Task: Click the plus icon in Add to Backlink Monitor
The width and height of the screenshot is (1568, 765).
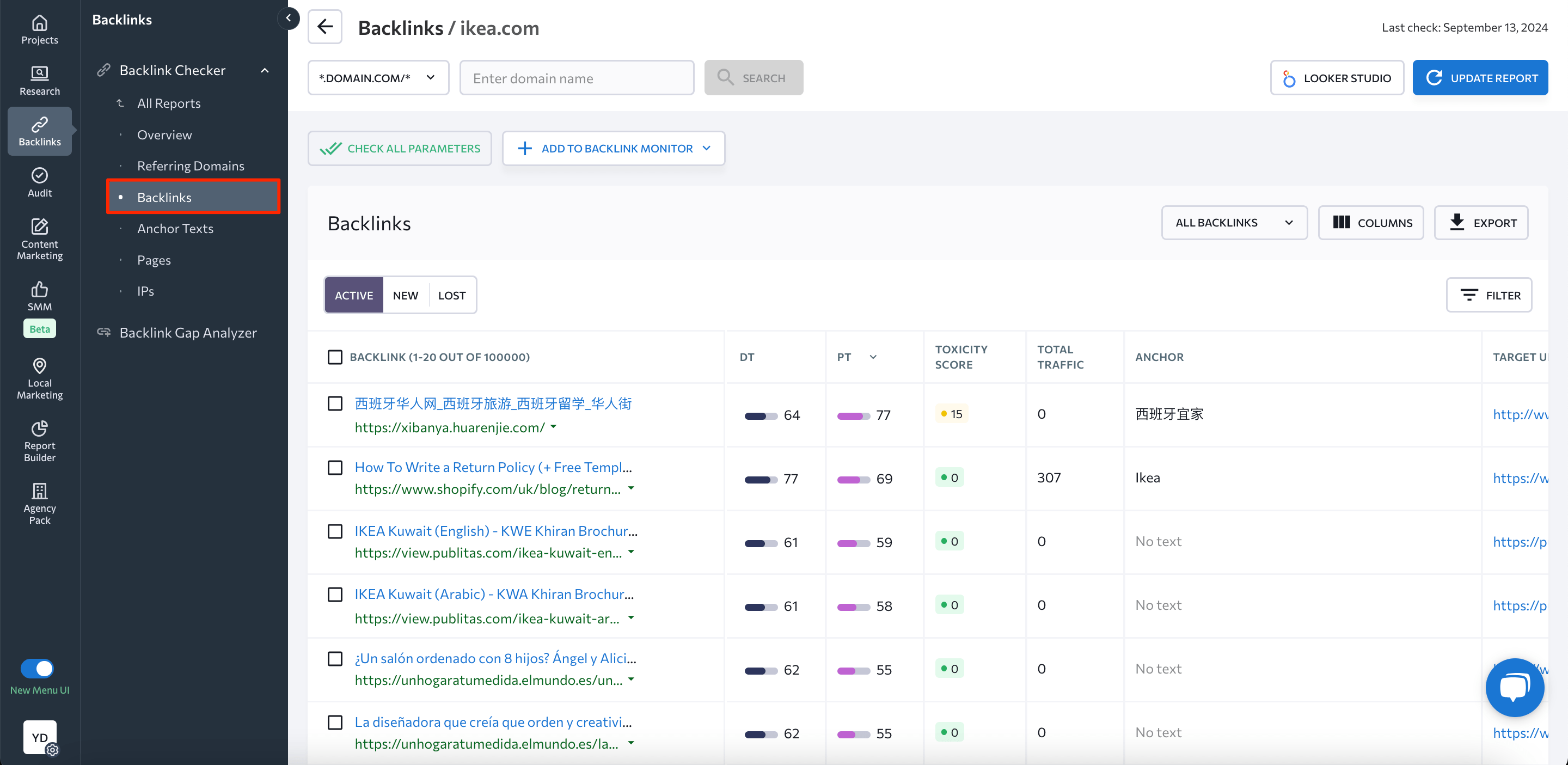Action: coord(525,148)
